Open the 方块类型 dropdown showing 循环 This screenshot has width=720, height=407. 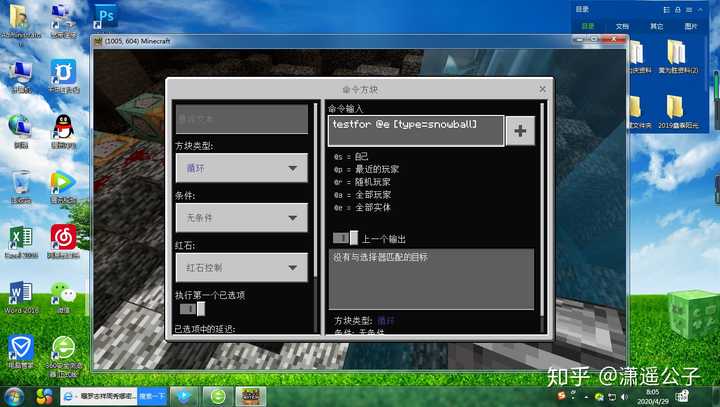tap(242, 168)
